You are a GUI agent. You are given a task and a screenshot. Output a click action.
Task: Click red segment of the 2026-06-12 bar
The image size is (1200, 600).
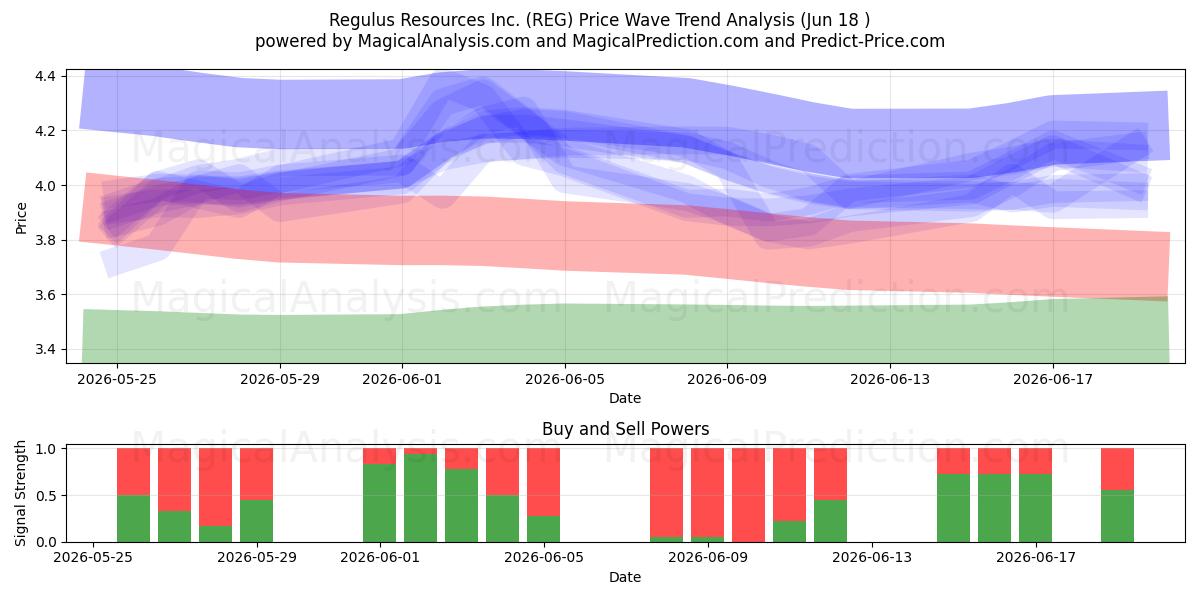point(830,474)
